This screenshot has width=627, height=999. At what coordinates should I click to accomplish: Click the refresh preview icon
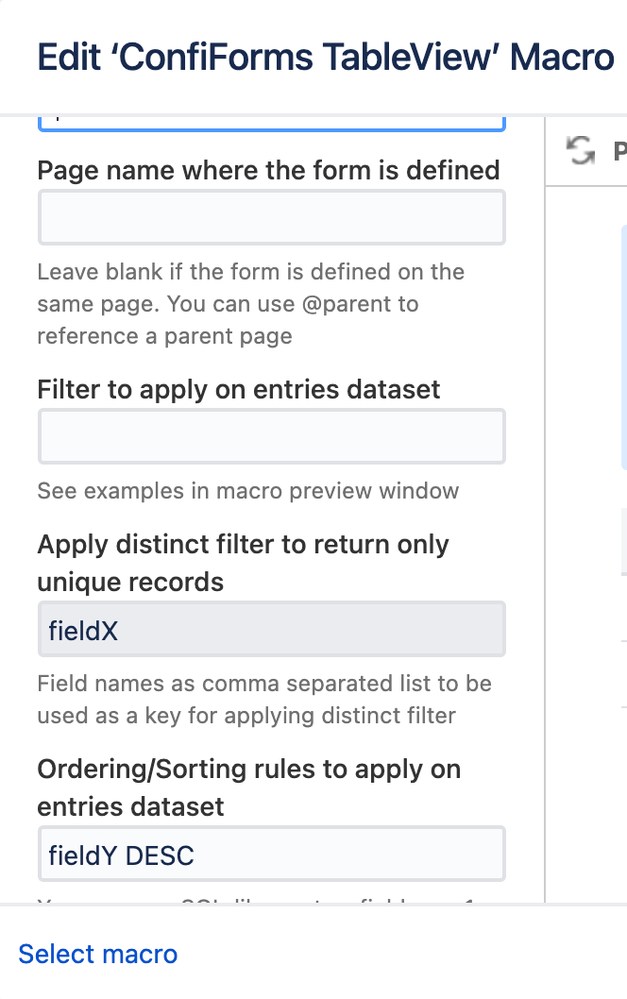[x=580, y=151]
